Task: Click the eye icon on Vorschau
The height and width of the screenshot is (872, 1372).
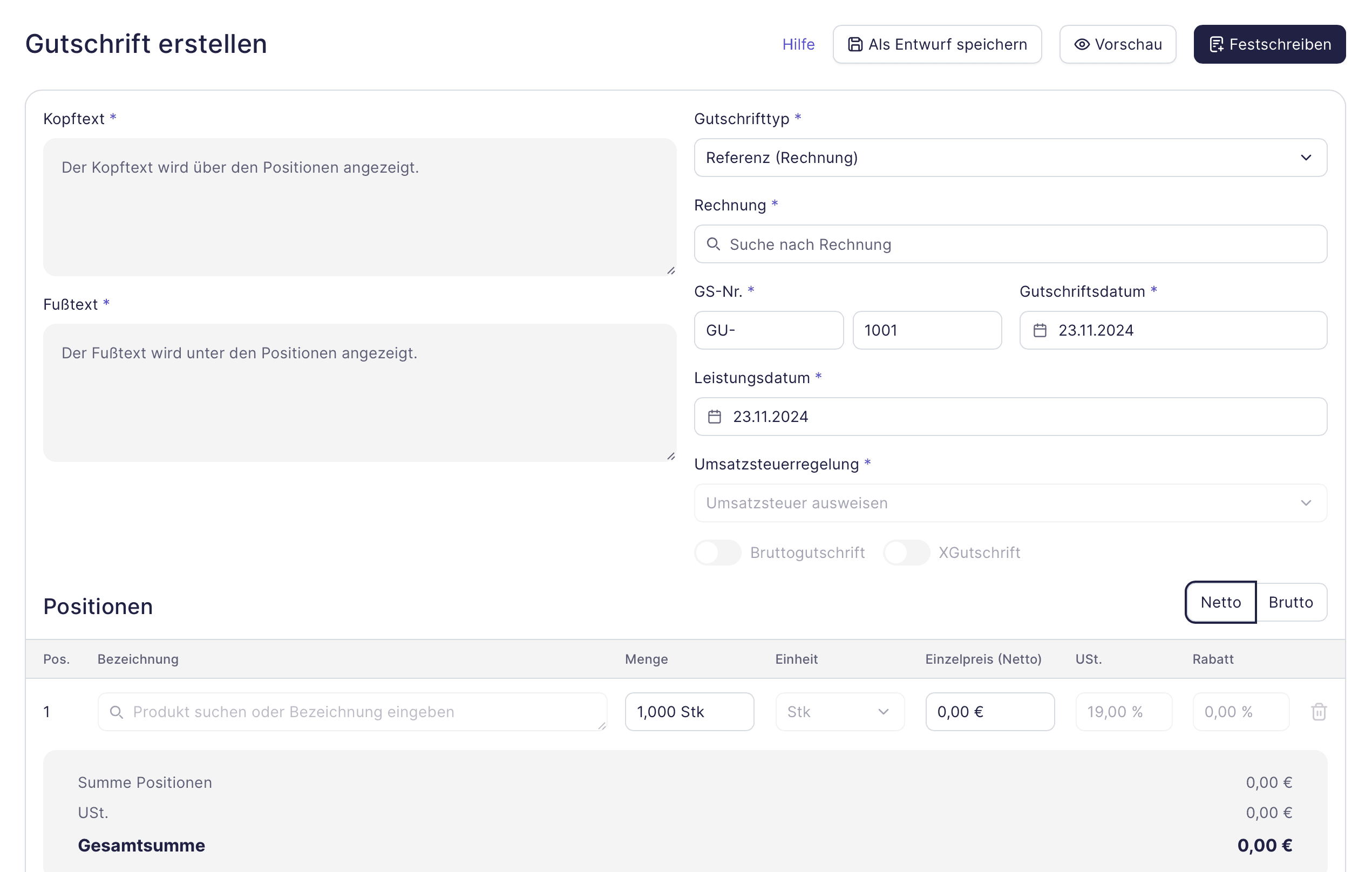Action: pos(1082,44)
